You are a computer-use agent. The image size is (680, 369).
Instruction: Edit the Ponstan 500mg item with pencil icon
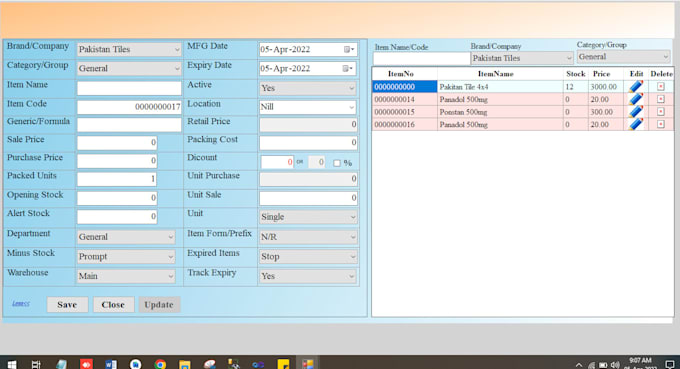(x=636, y=112)
